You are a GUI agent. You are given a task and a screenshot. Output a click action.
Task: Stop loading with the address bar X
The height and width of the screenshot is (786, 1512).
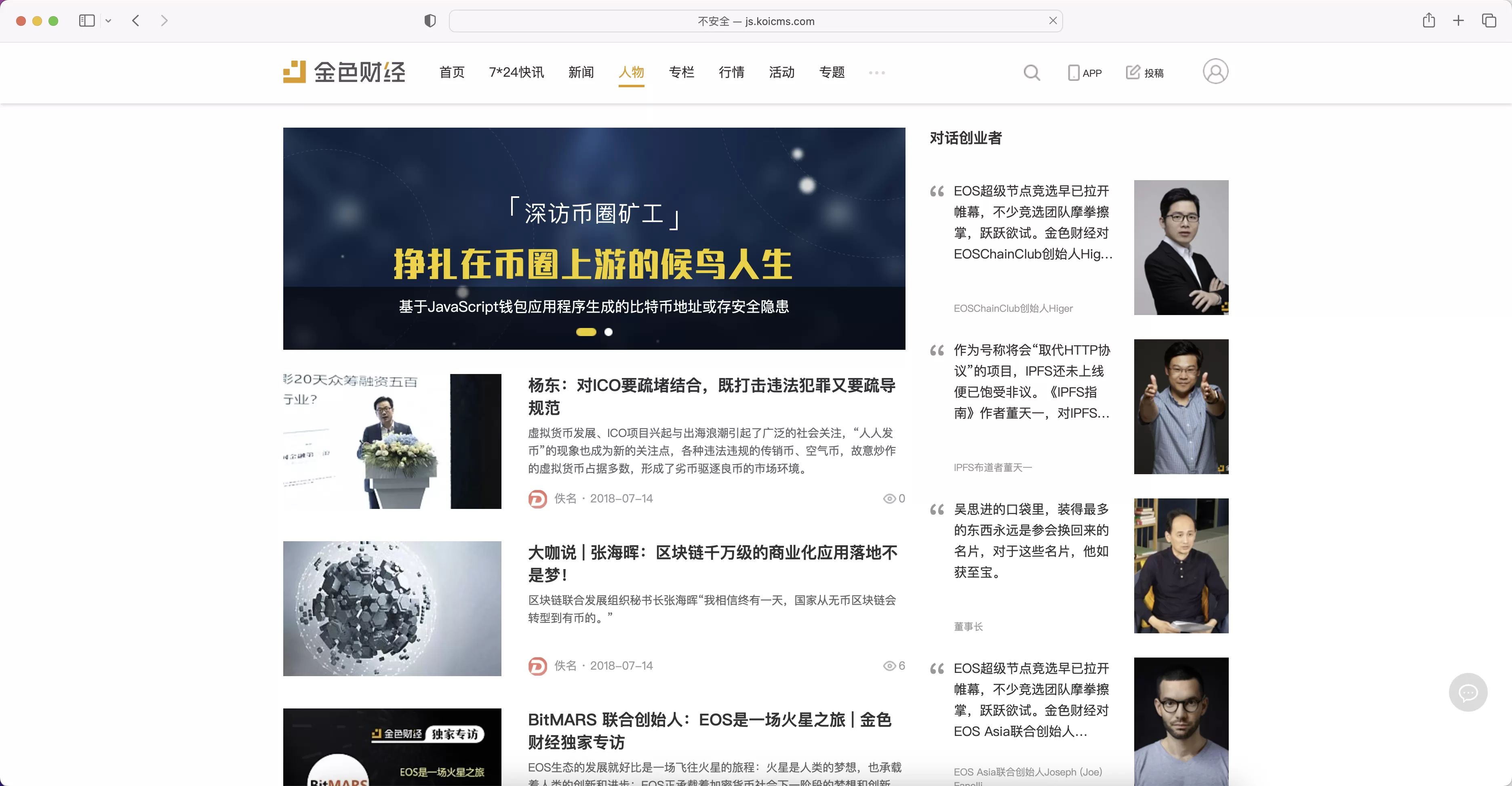pyautogui.click(x=1053, y=21)
